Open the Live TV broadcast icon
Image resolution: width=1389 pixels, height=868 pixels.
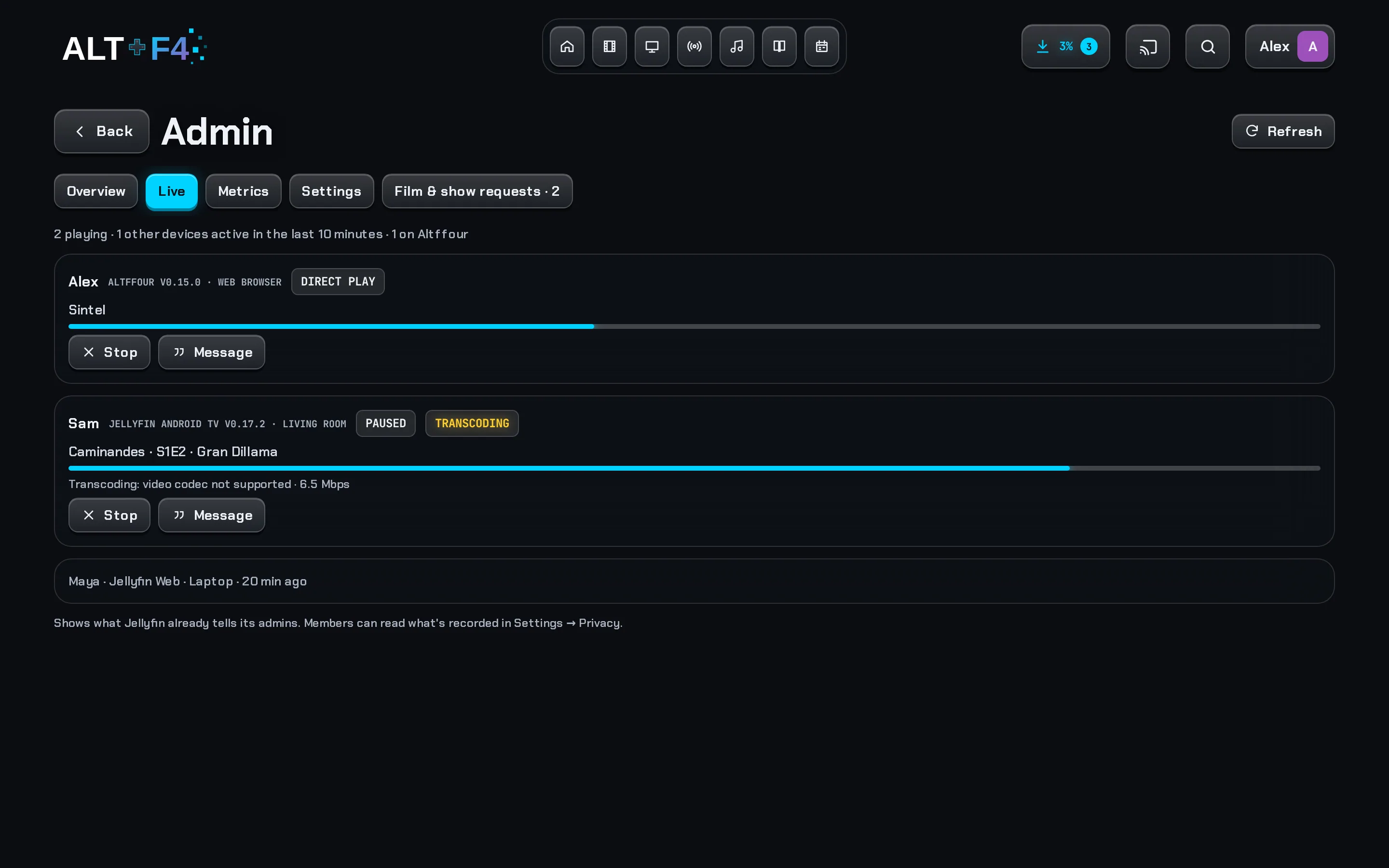(x=694, y=46)
